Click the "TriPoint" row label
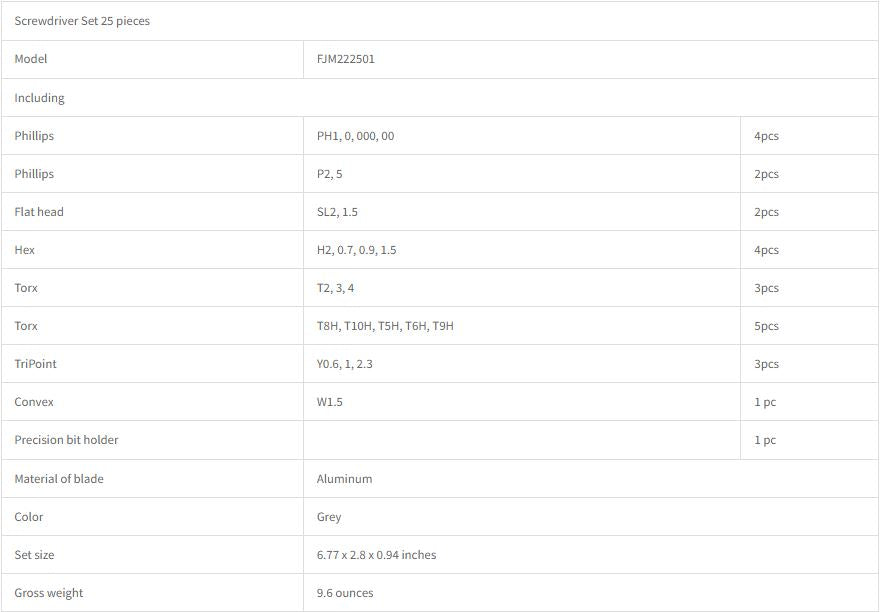The height and width of the screenshot is (612, 882). 35,364
